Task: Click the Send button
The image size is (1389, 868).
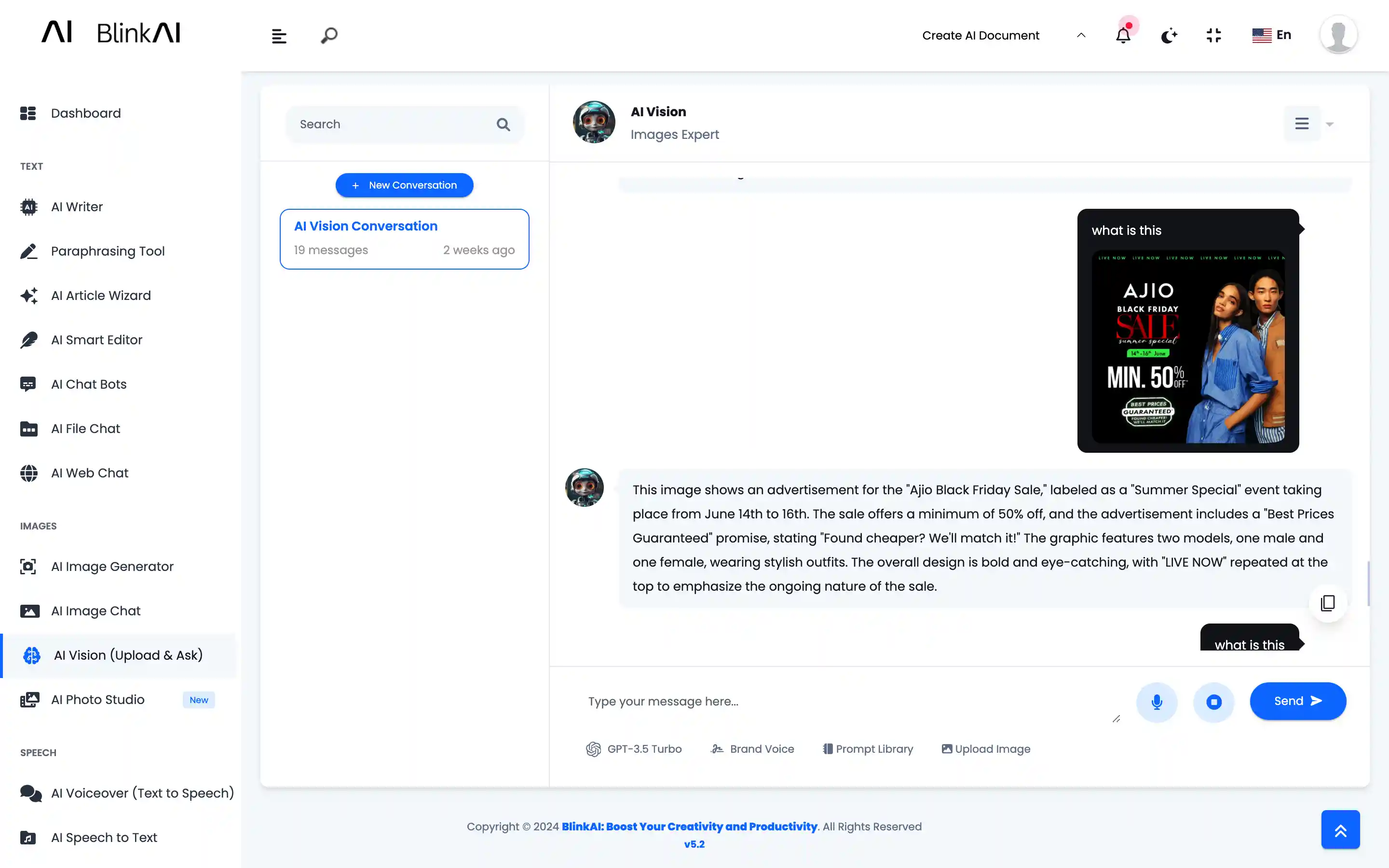Action: tap(1297, 701)
